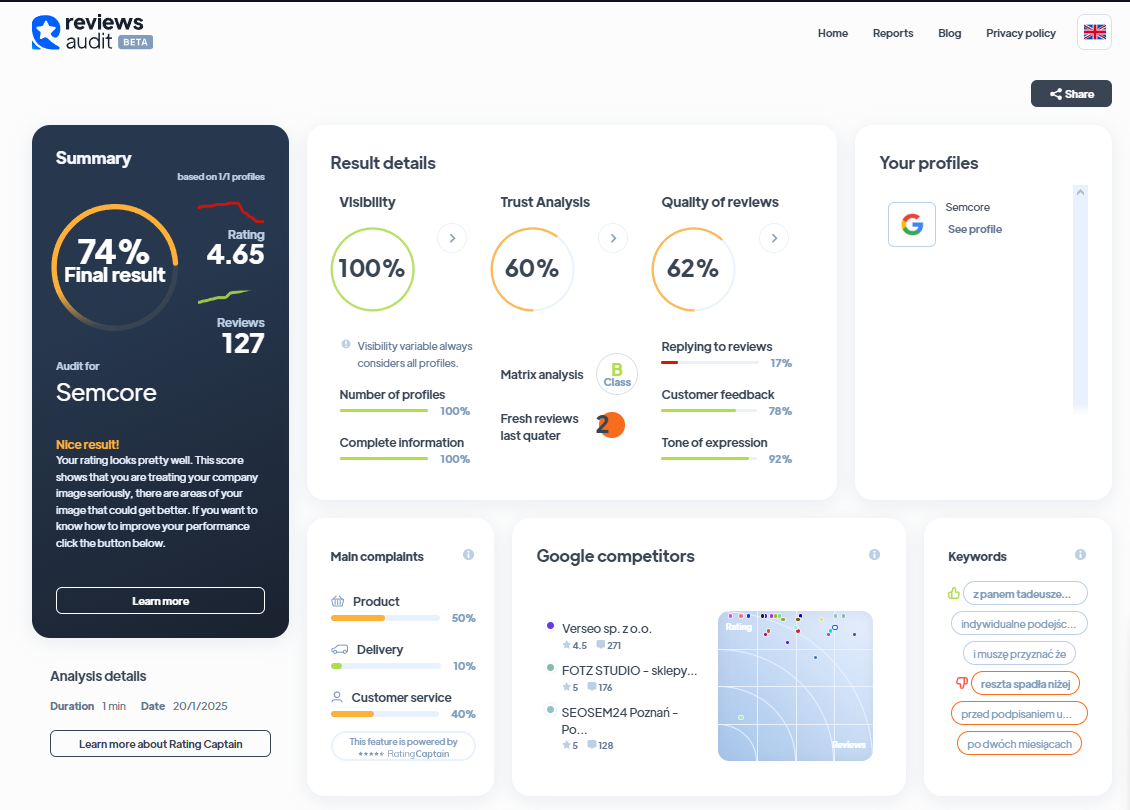Click the visibility note info icon
This screenshot has height=810, width=1130.
(346, 344)
